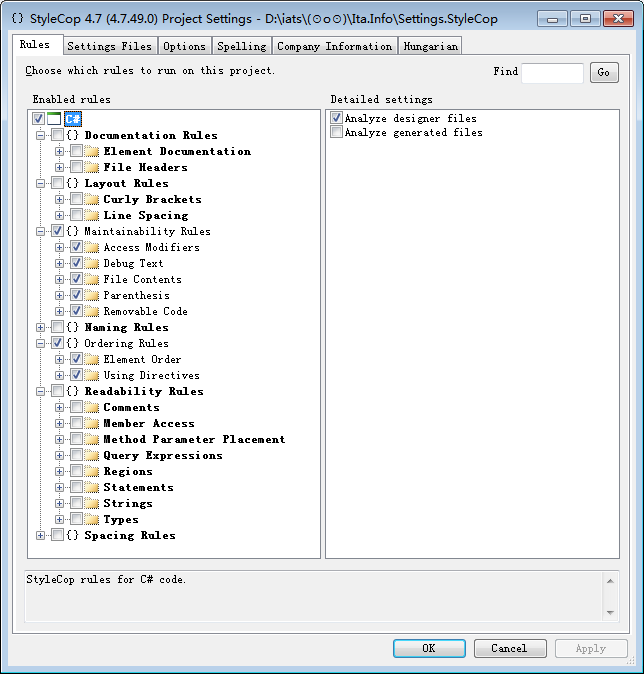Enable Analyze generated files

pyautogui.click(x=336, y=132)
